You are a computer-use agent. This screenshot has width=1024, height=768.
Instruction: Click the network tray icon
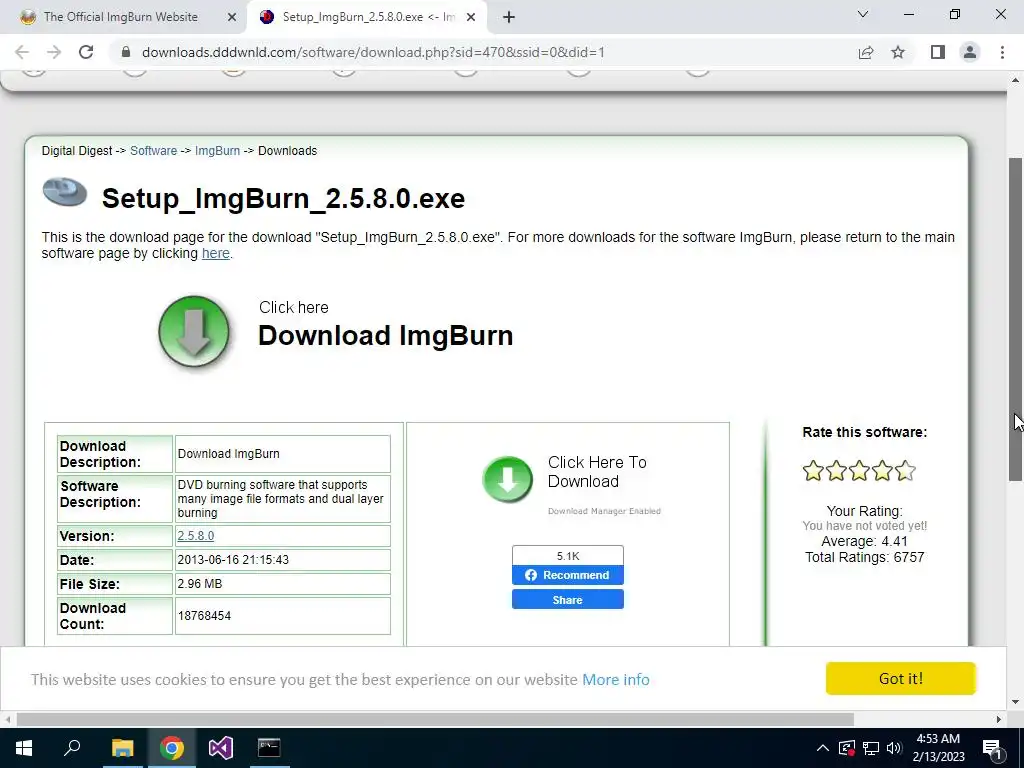(871, 748)
